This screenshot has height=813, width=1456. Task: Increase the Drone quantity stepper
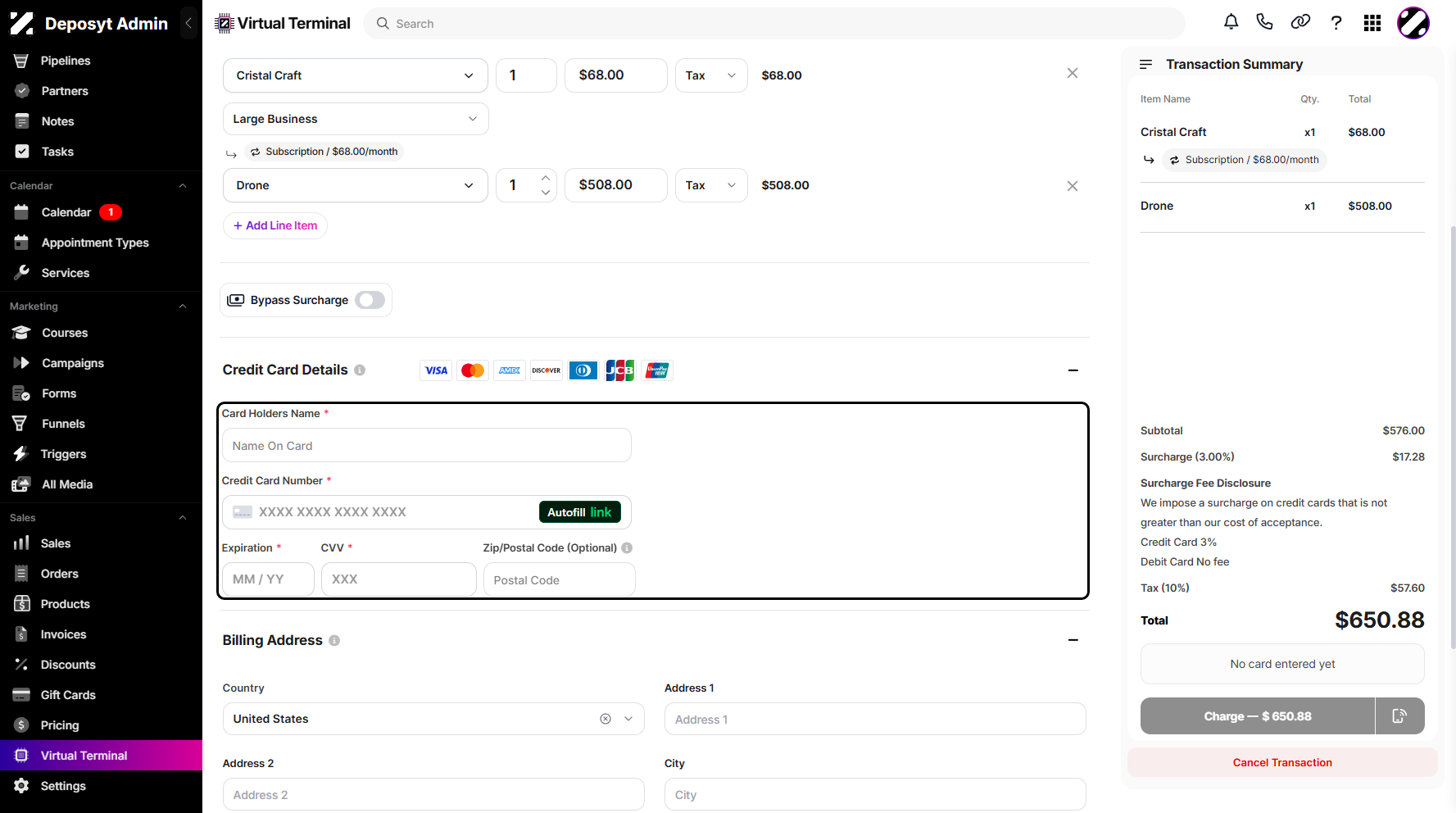pos(546,178)
